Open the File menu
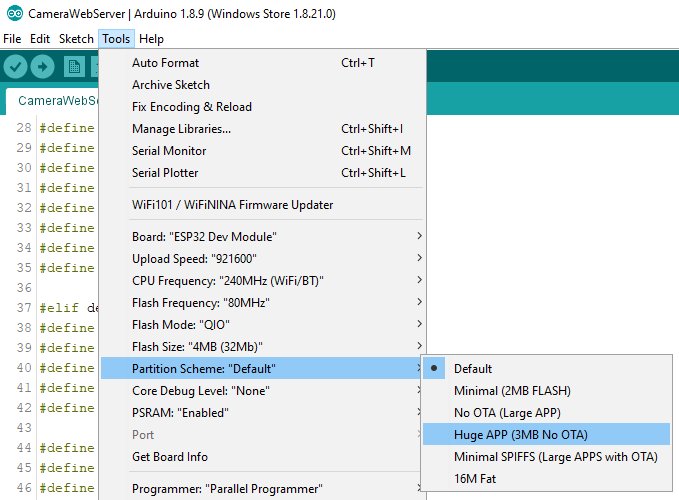 12,39
